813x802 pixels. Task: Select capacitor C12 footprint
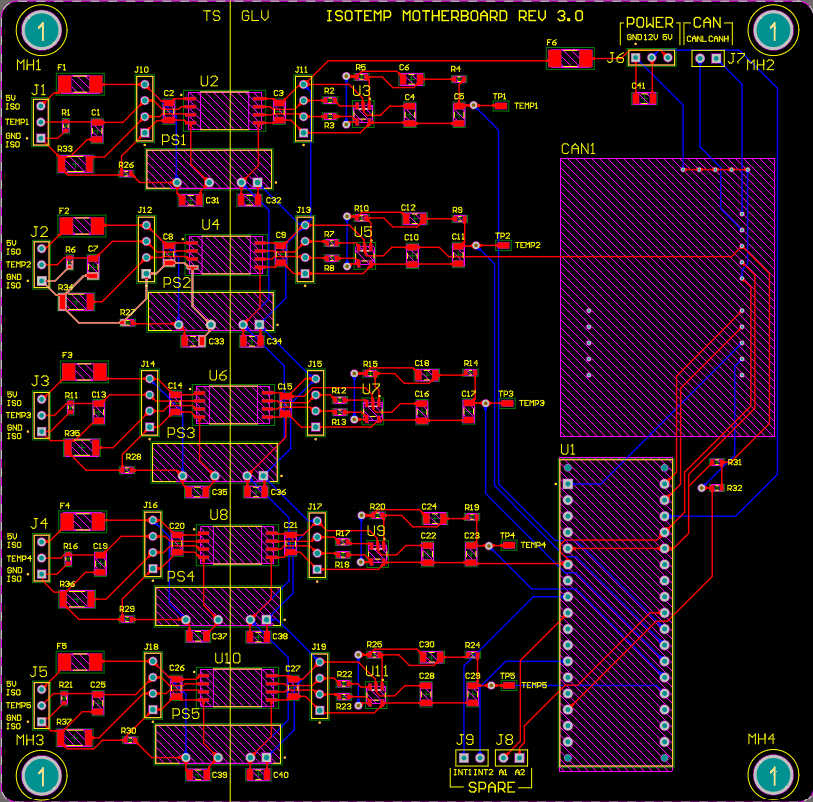(x=414, y=219)
